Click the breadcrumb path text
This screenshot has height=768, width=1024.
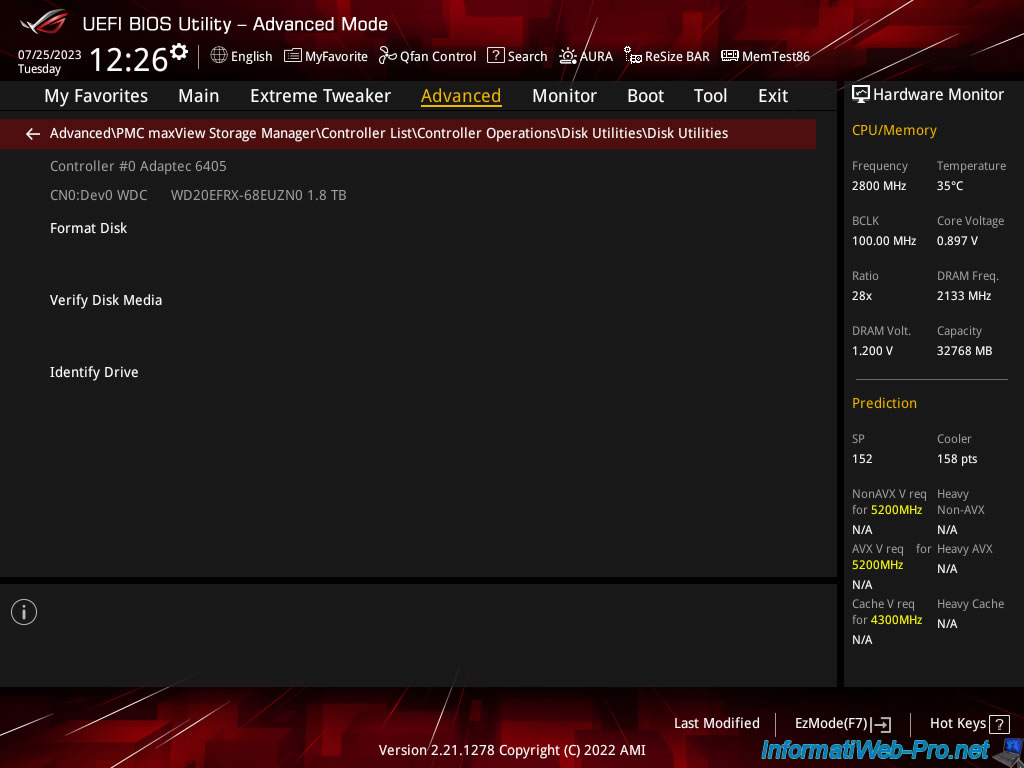(x=389, y=133)
